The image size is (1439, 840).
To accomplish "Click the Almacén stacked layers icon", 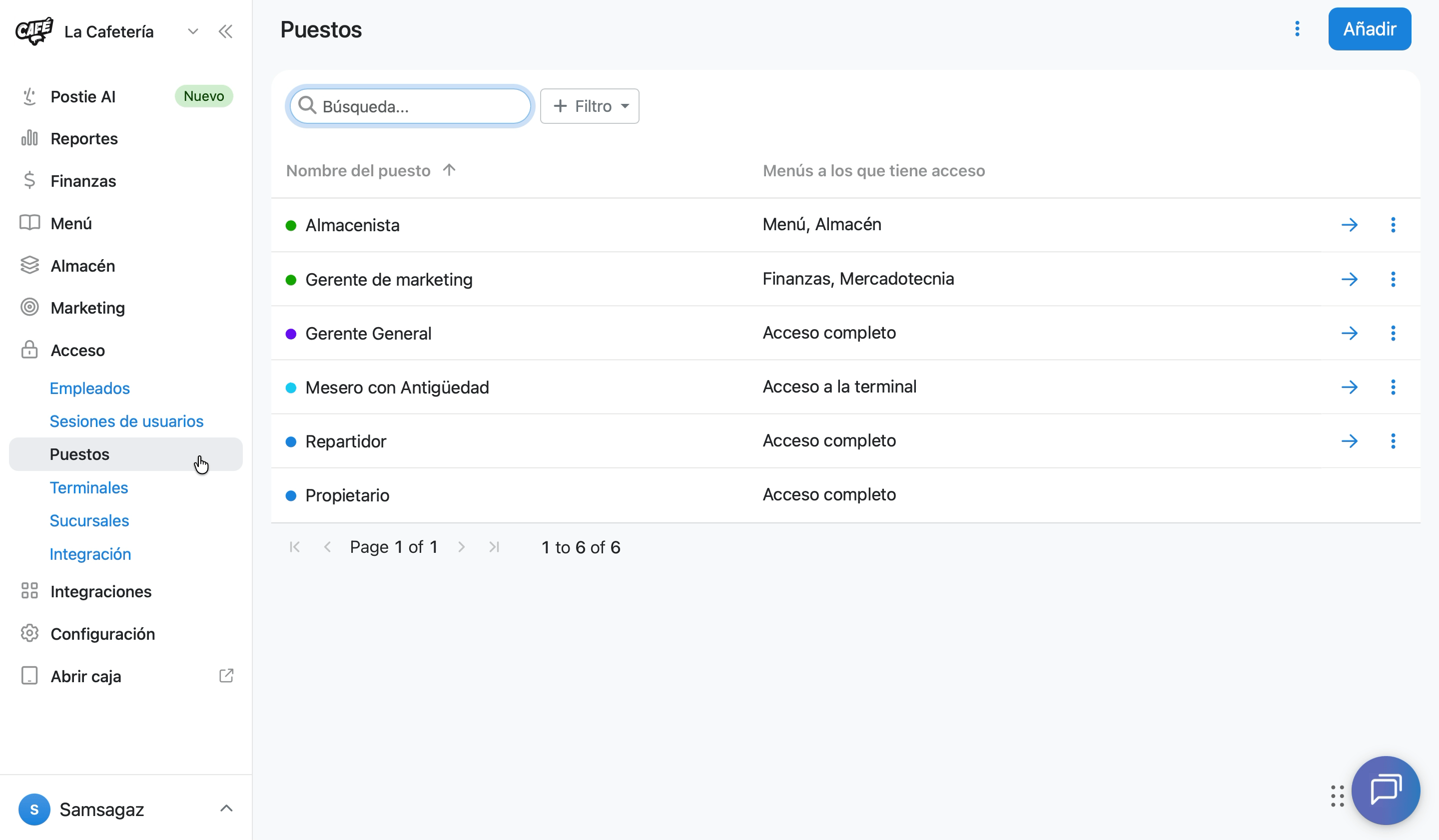I will [x=29, y=265].
